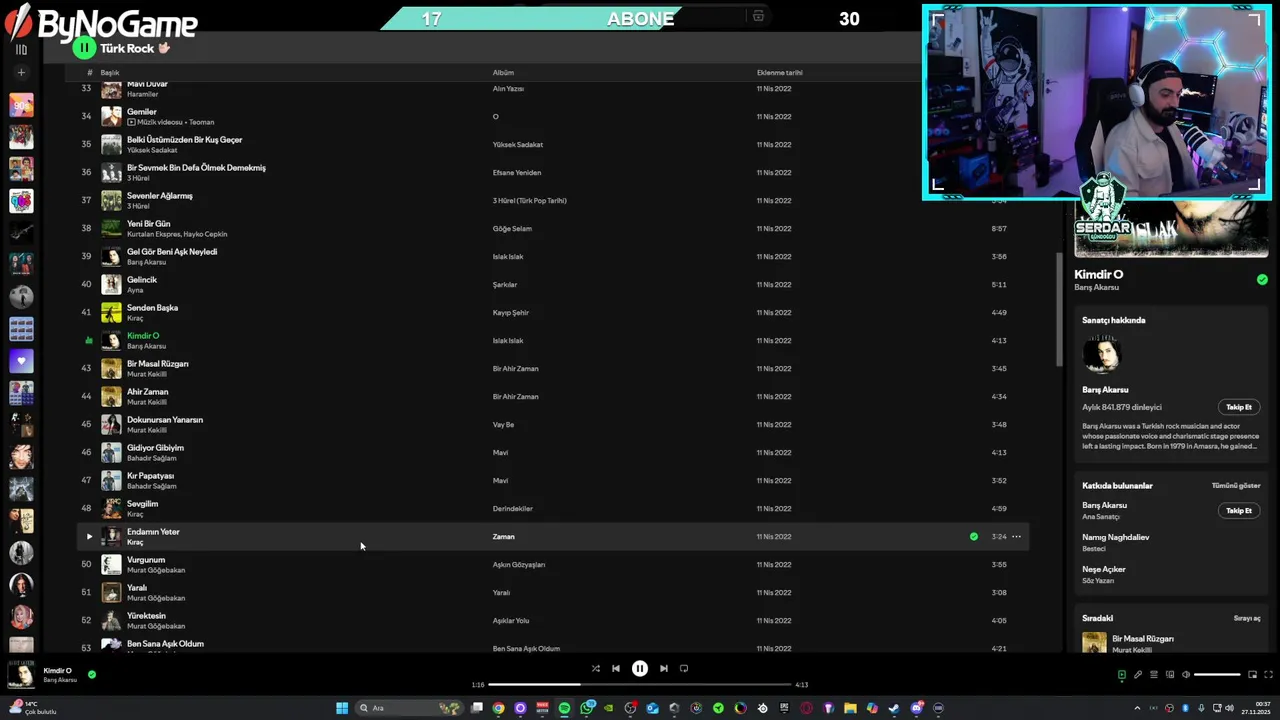Toggle saved checkmark in bottom-left now playing
This screenshot has height=720, width=1280.
coord(92,675)
